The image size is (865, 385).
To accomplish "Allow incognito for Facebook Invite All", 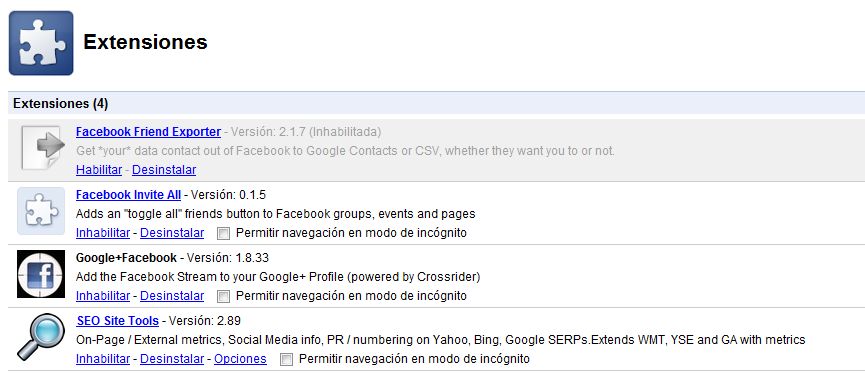I will click(223, 234).
